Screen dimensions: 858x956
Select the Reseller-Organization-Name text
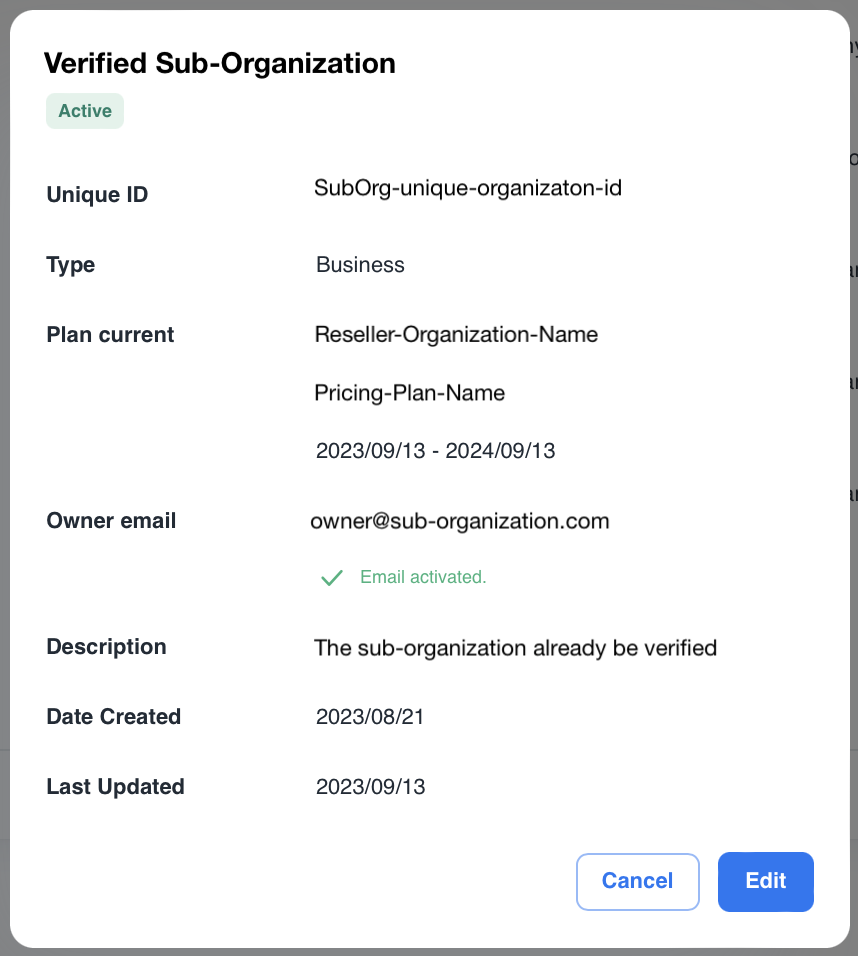(x=456, y=335)
